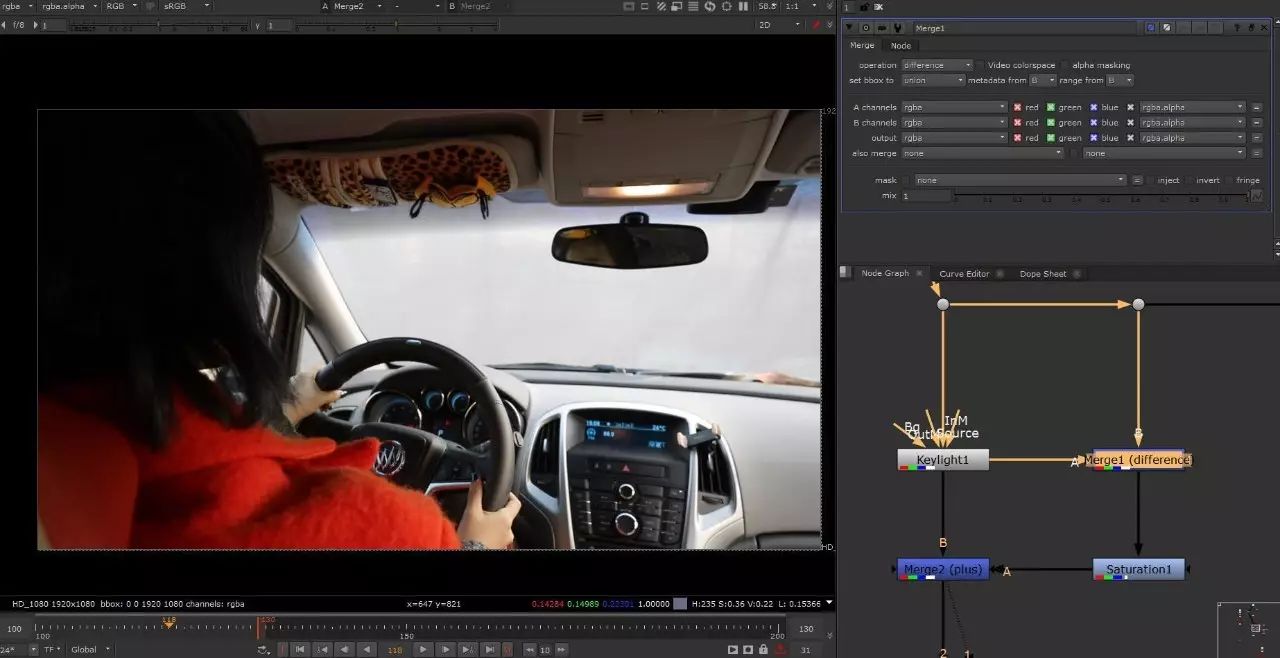Viewport: 1280px width, 658px height.
Task: Jump to the last frame button
Action: click(x=490, y=649)
